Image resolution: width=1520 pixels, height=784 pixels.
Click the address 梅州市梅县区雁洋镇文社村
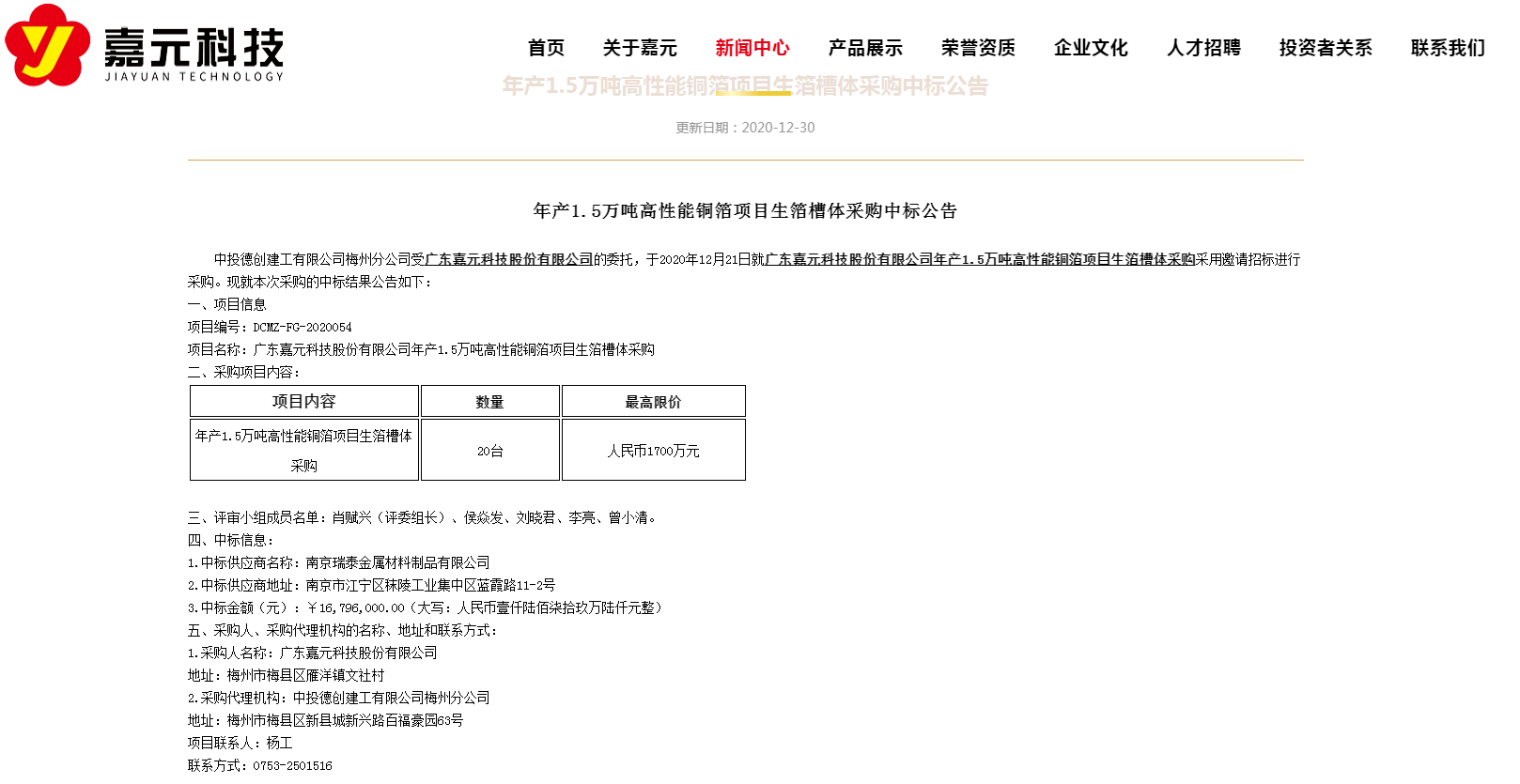tap(305, 675)
